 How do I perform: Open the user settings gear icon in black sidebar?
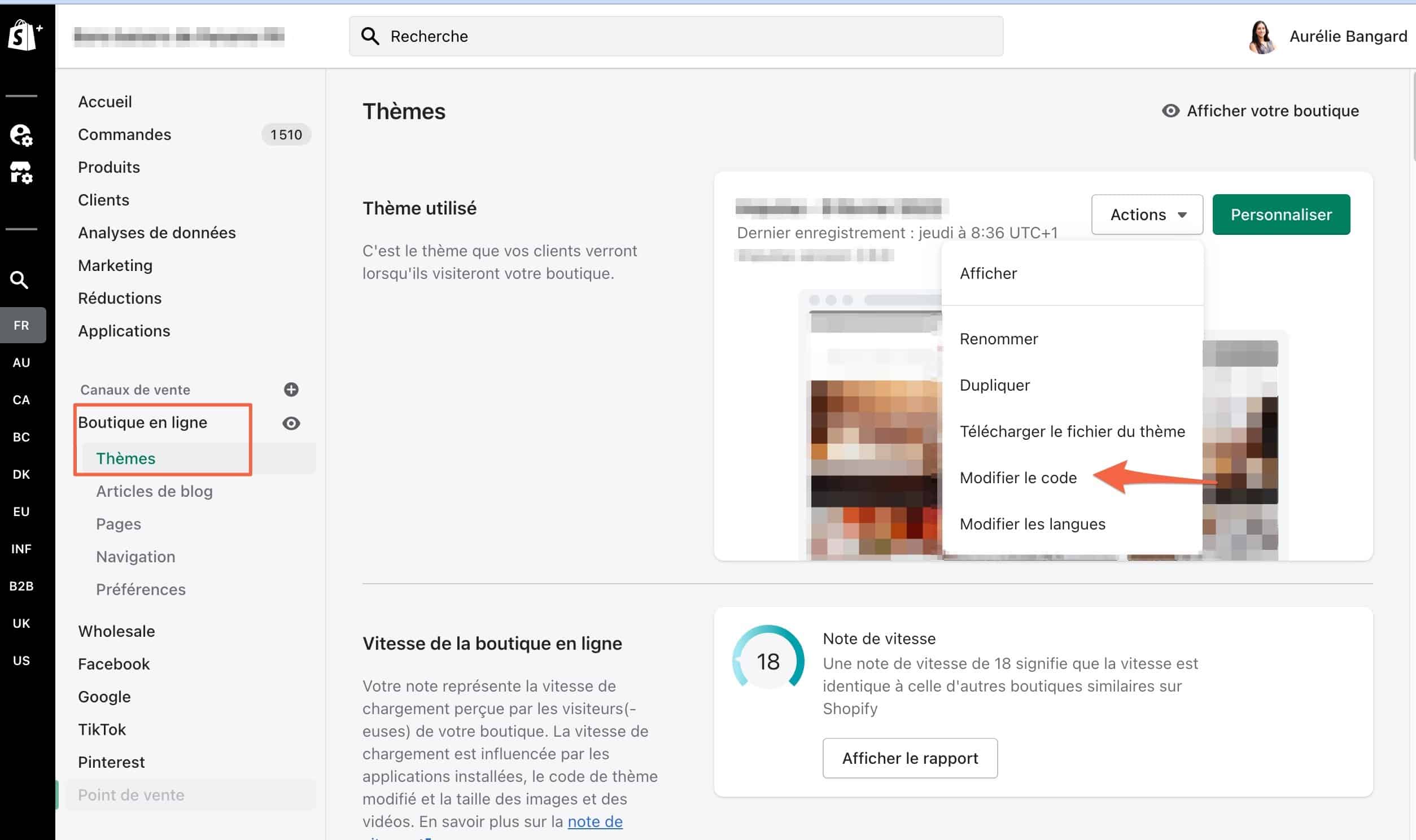pos(21,135)
